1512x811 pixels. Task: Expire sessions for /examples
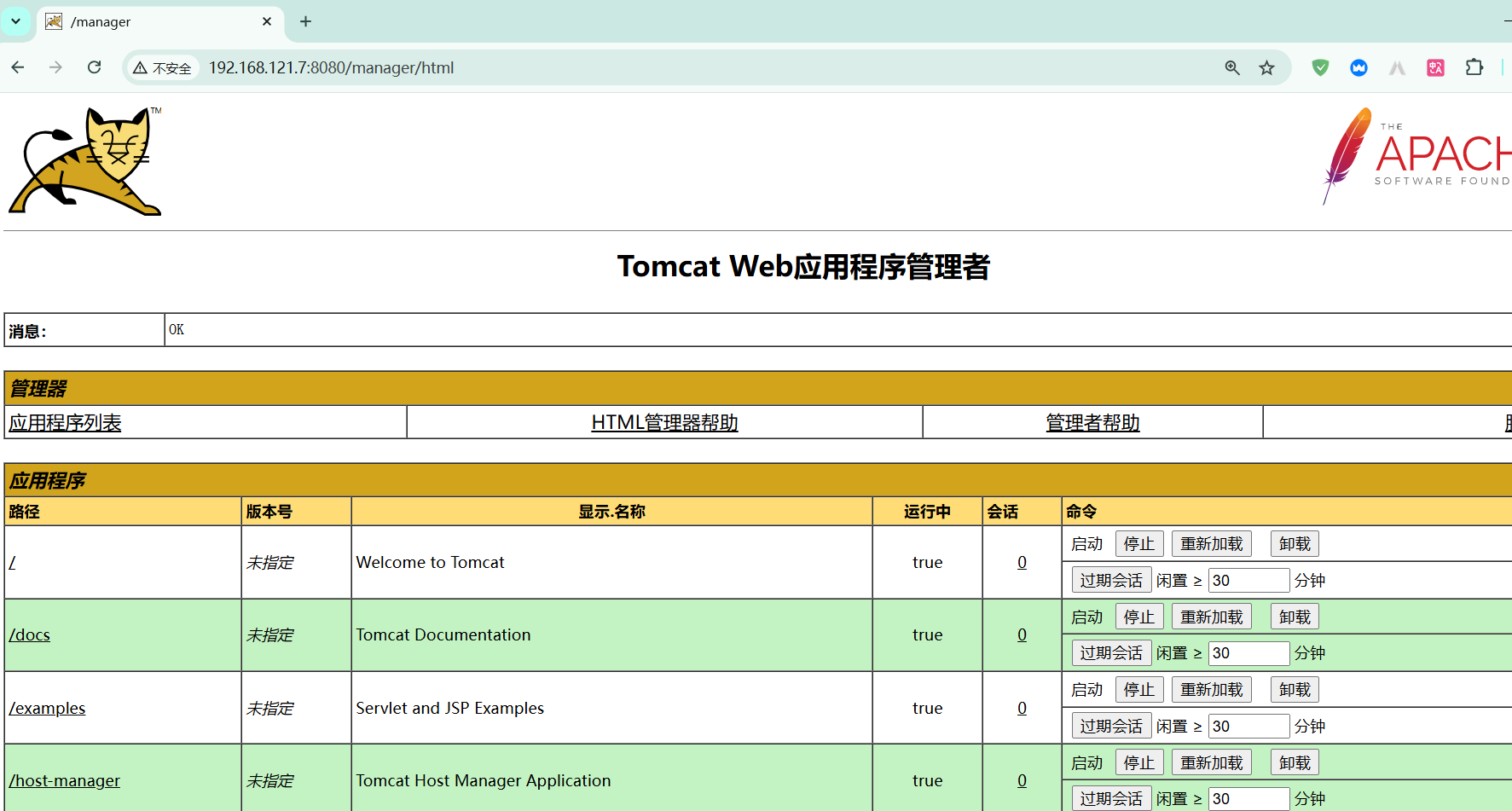pos(1111,727)
